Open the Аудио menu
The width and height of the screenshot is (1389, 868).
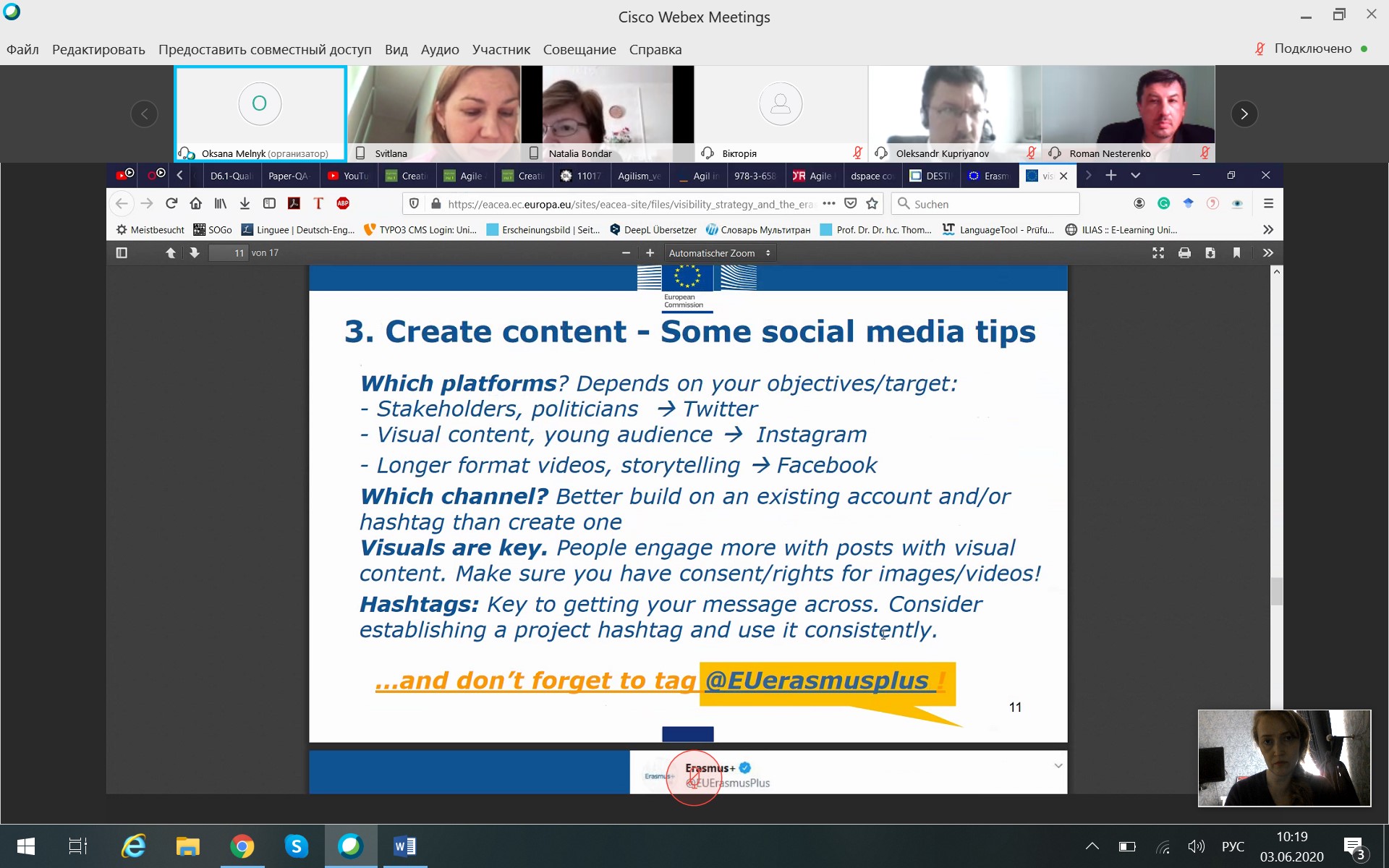click(x=439, y=49)
